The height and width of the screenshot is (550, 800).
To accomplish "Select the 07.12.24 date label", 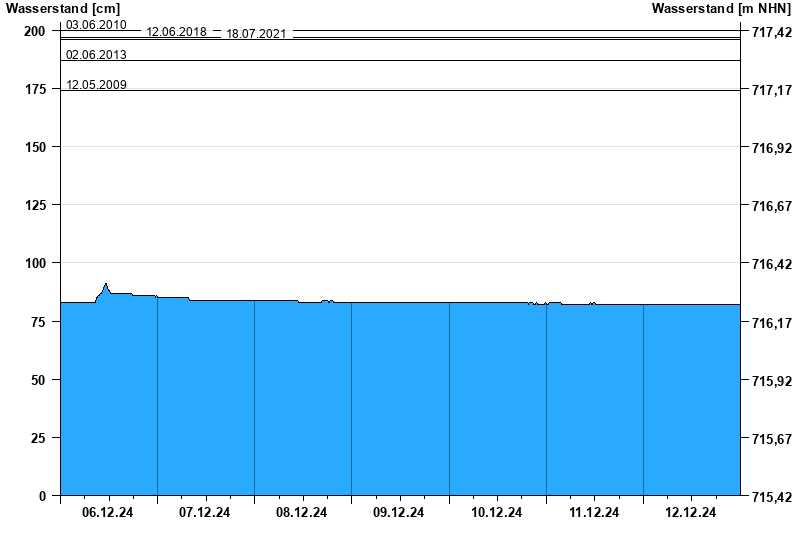I will click(x=205, y=512).
